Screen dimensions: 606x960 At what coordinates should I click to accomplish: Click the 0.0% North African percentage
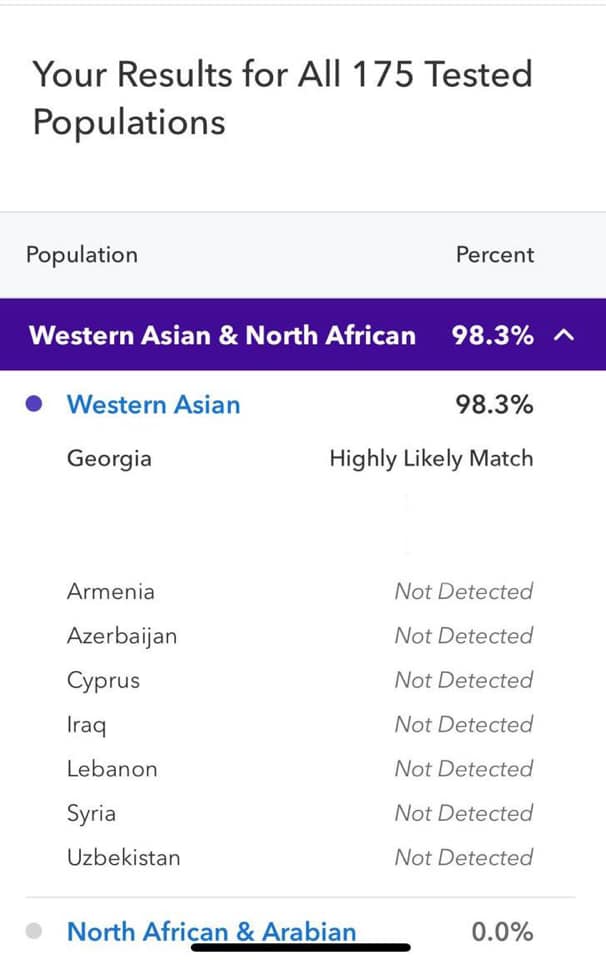click(x=502, y=932)
